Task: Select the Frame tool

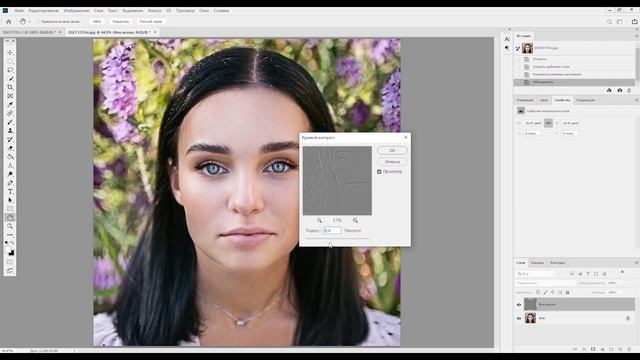Action: click(x=10, y=96)
